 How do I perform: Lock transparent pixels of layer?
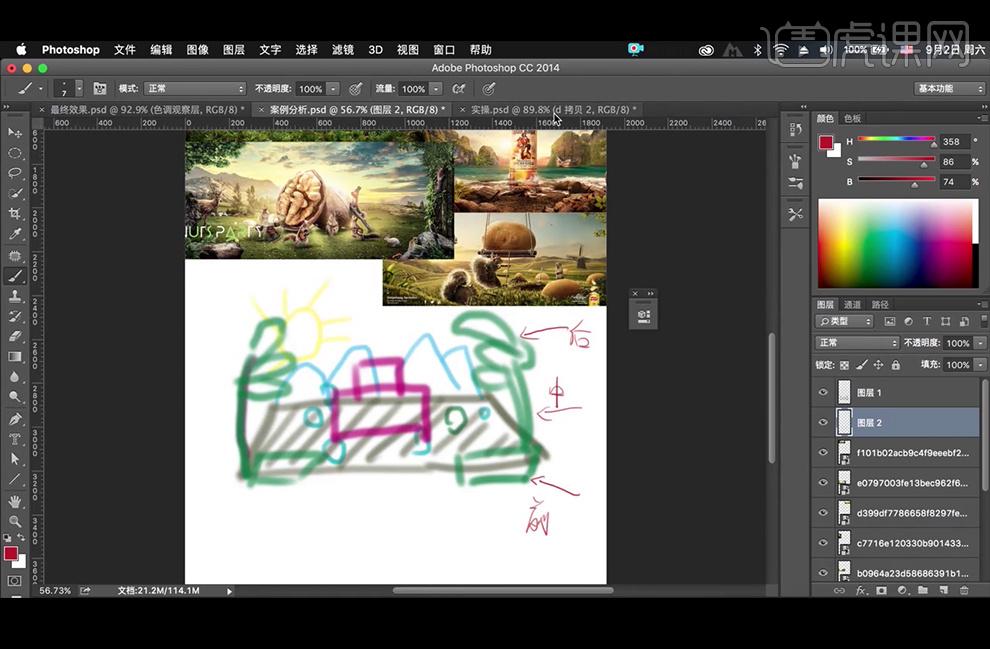[x=844, y=365]
